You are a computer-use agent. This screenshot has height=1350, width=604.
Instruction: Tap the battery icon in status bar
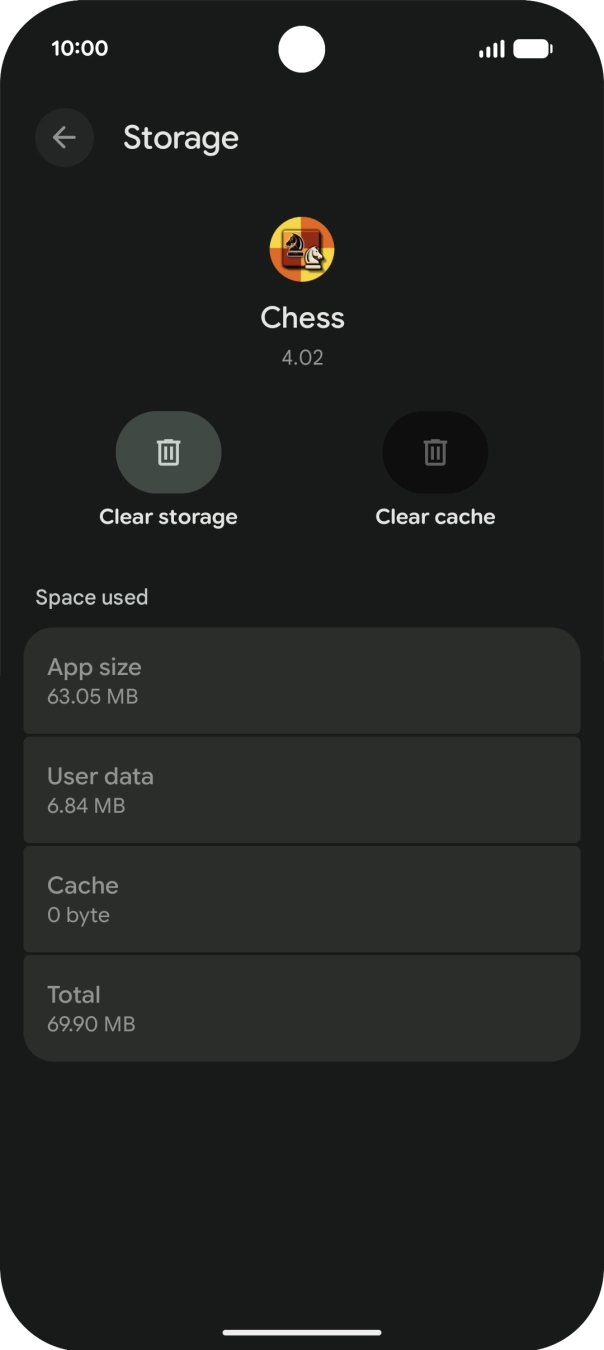[x=533, y=49]
